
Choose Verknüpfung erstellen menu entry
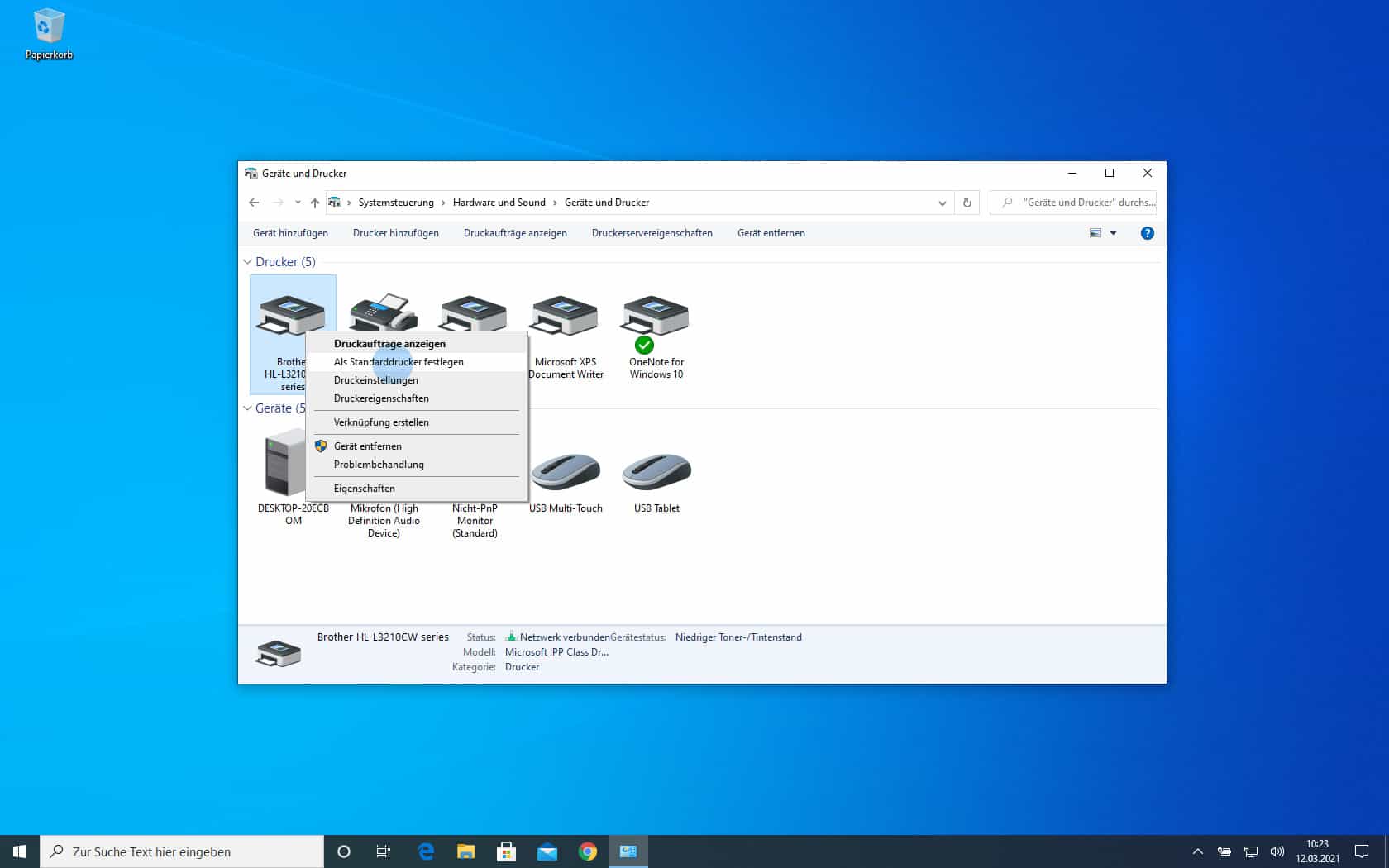417,422
